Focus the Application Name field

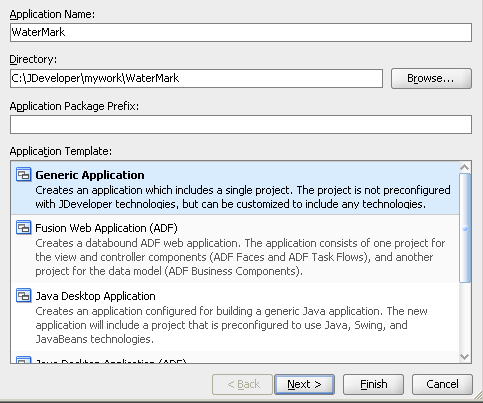pyautogui.click(x=241, y=32)
